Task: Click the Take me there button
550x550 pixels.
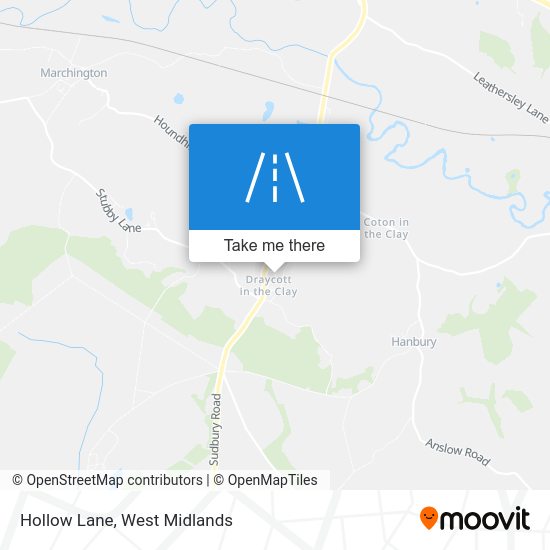Action: (x=274, y=246)
